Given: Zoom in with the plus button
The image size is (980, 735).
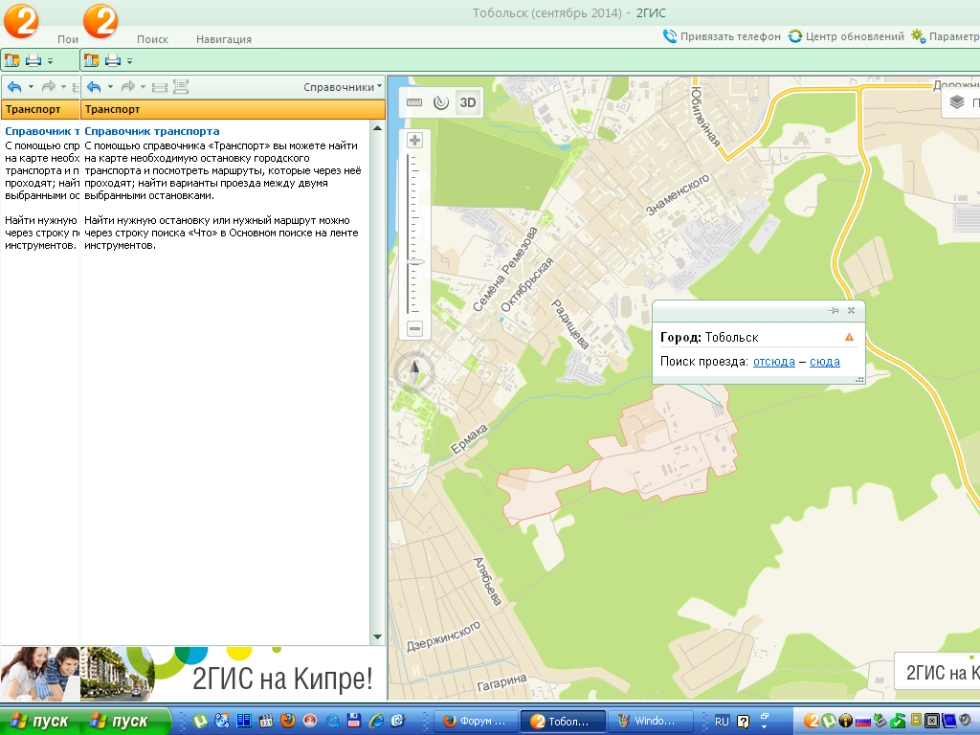Looking at the screenshot, I should 414,140.
